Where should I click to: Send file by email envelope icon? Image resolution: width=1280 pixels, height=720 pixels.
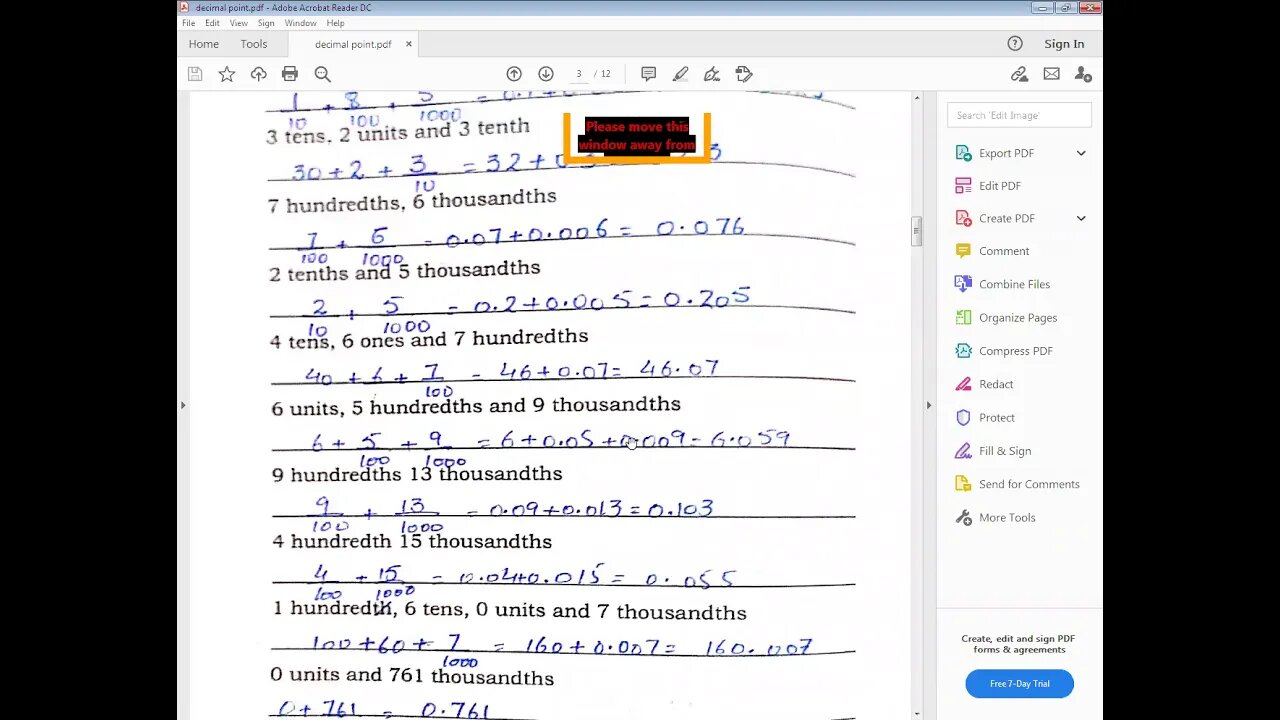tap(1051, 74)
